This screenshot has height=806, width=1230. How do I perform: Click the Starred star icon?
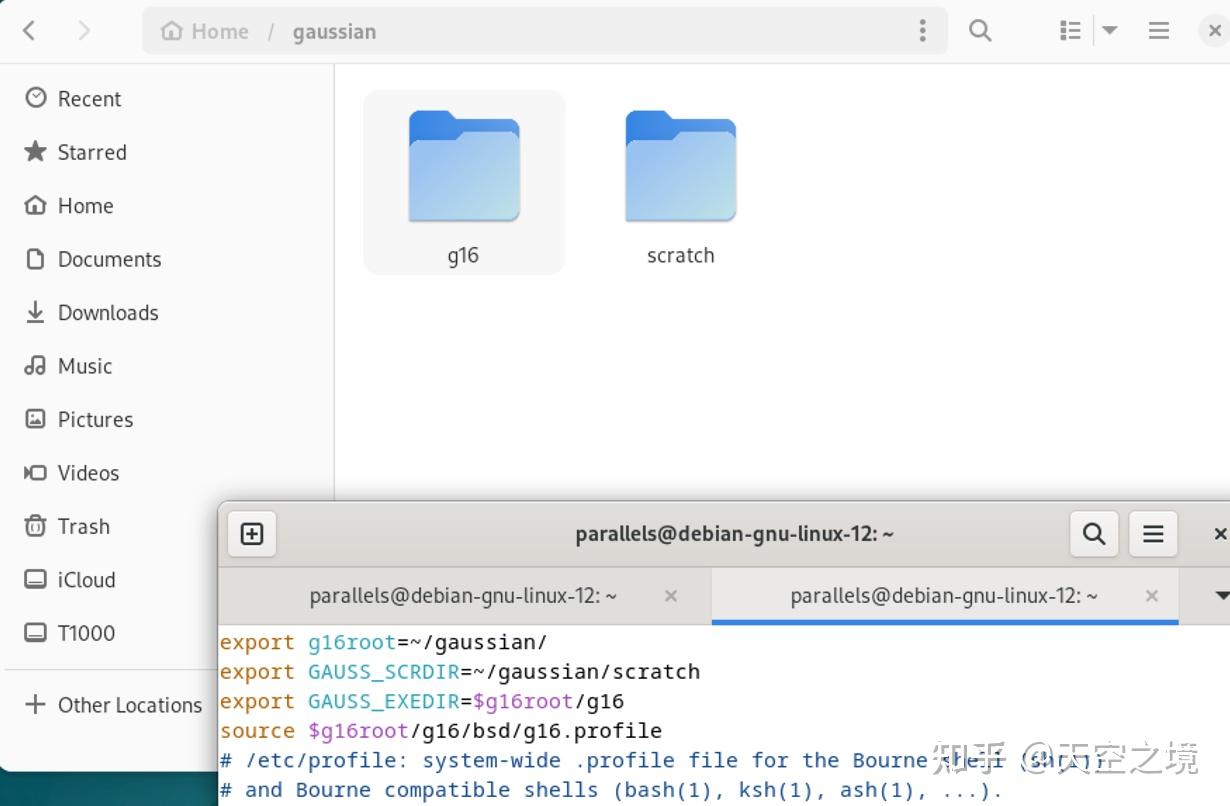(x=36, y=151)
